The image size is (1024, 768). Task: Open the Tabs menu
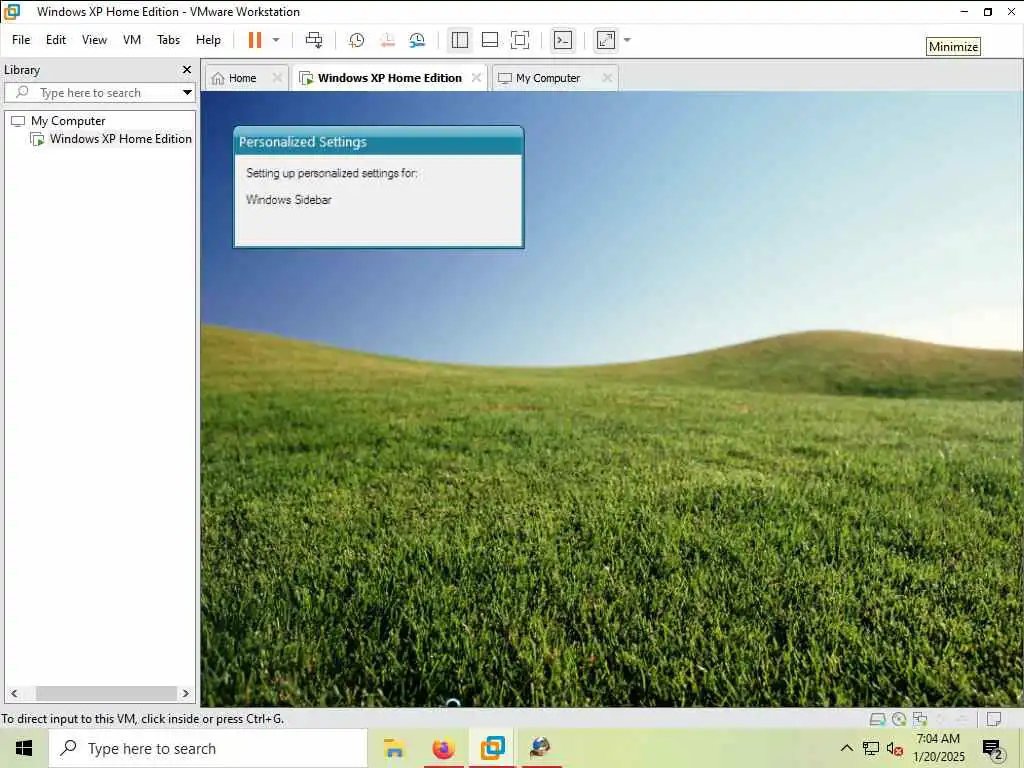168,40
